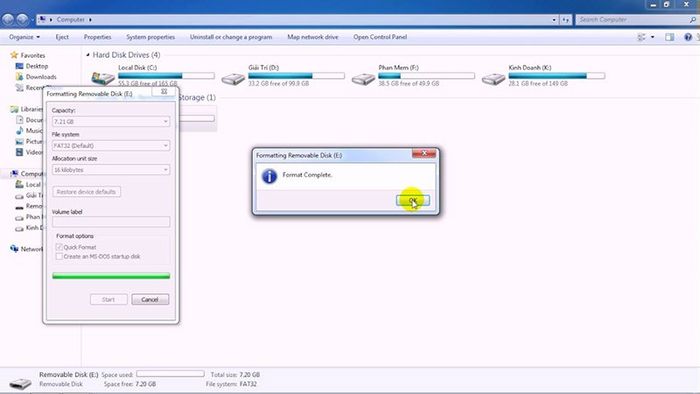Collapse the Hard Disk Drives group
This screenshot has width=700, height=394.
[x=88, y=55]
